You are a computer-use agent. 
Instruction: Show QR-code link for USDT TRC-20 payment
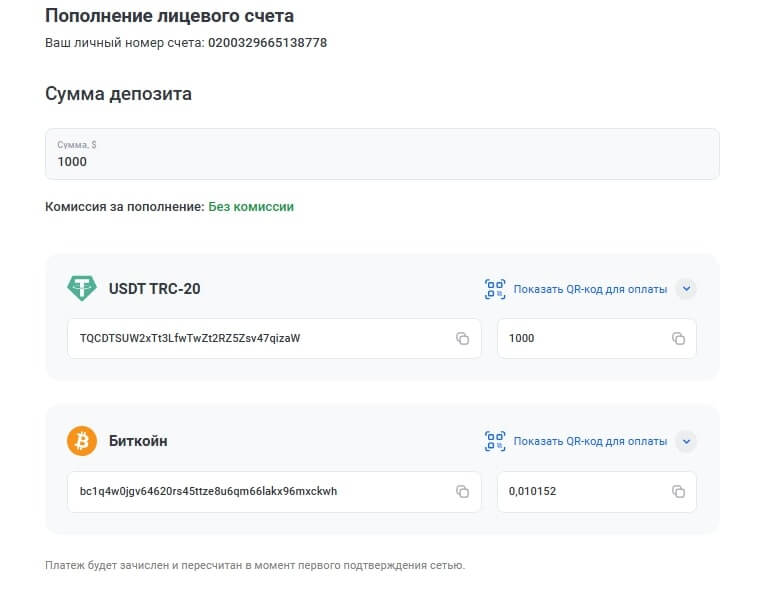pos(590,289)
